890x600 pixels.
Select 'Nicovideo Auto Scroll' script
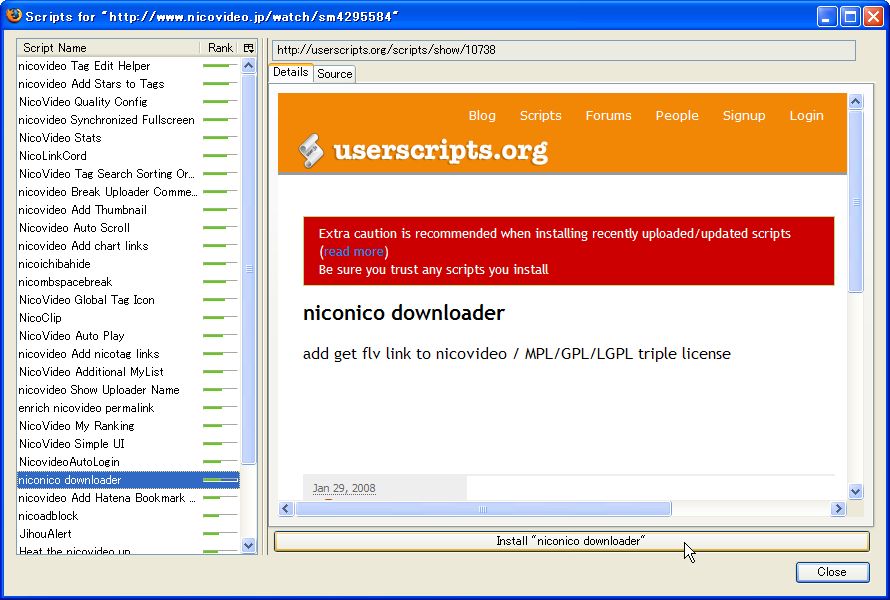click(128, 228)
